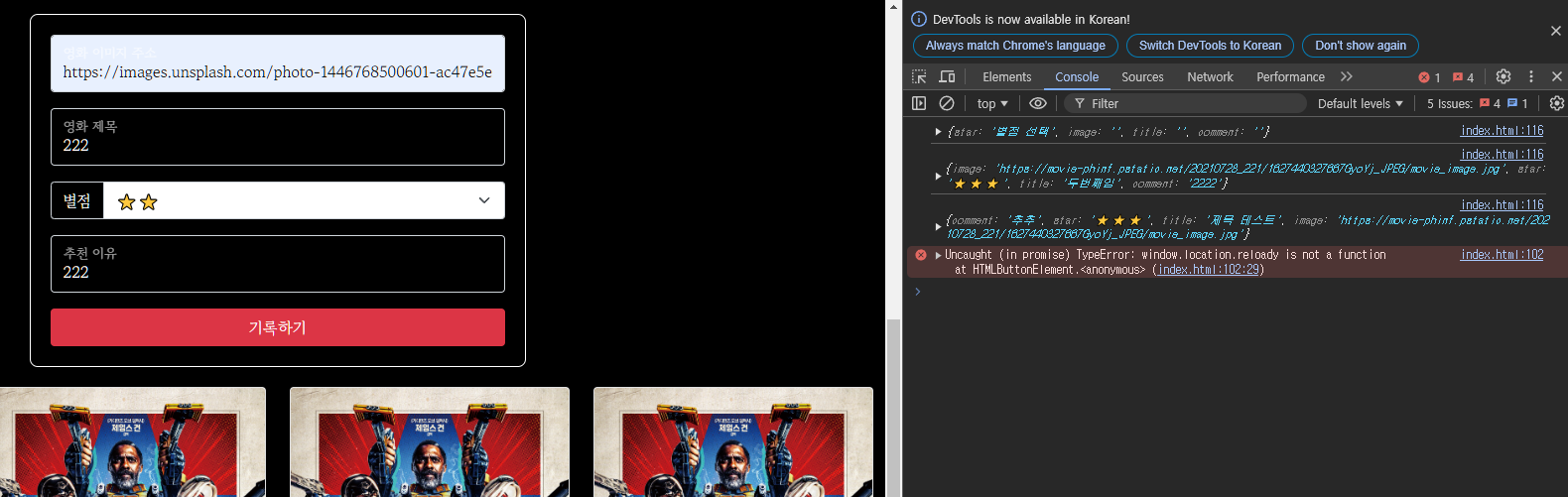Click the console Filter field

click(x=1186, y=103)
